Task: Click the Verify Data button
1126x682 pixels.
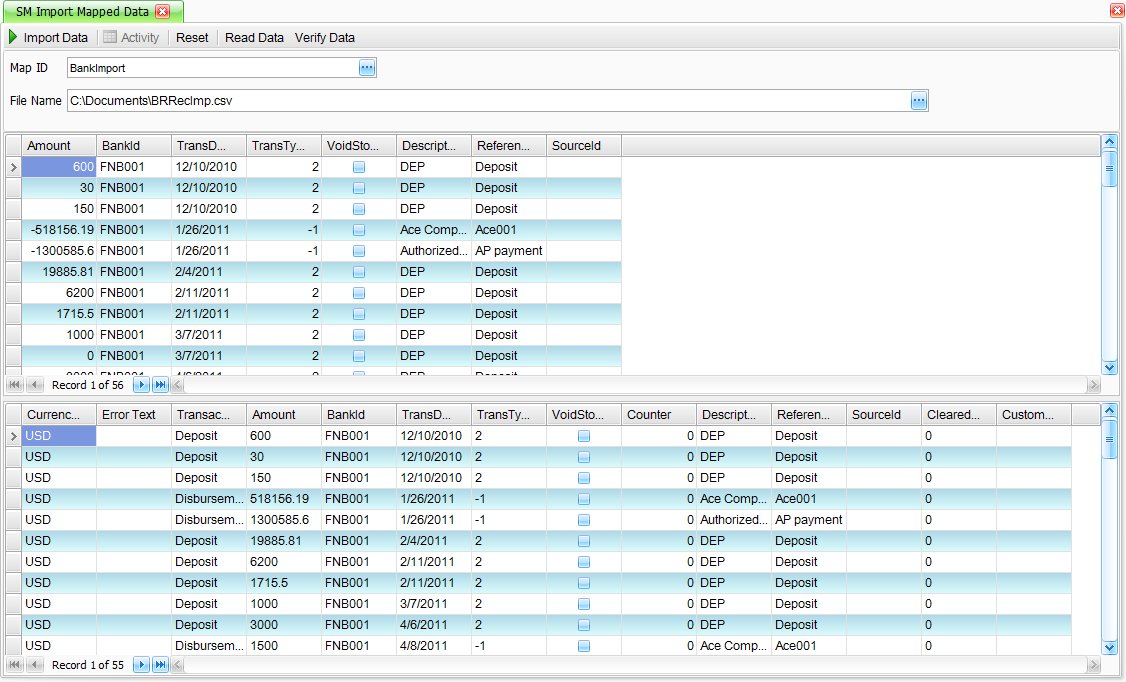Action: 324,38
